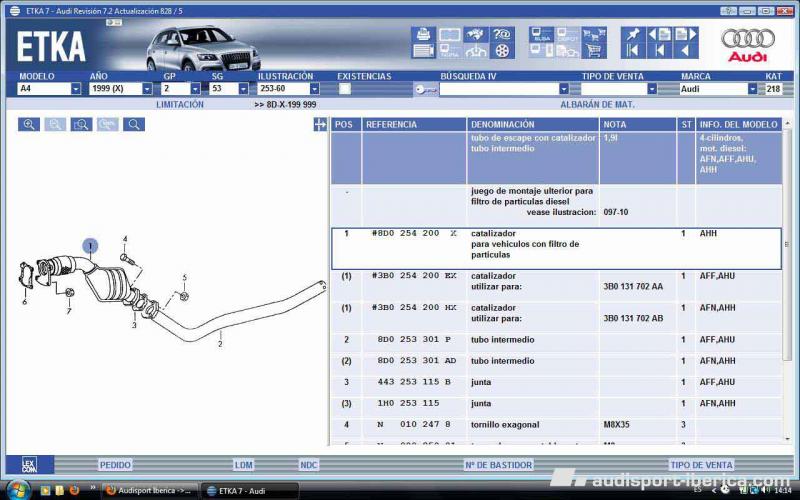800x500 pixels.
Task: Sort by the POS column header
Action: pyautogui.click(x=346, y=124)
